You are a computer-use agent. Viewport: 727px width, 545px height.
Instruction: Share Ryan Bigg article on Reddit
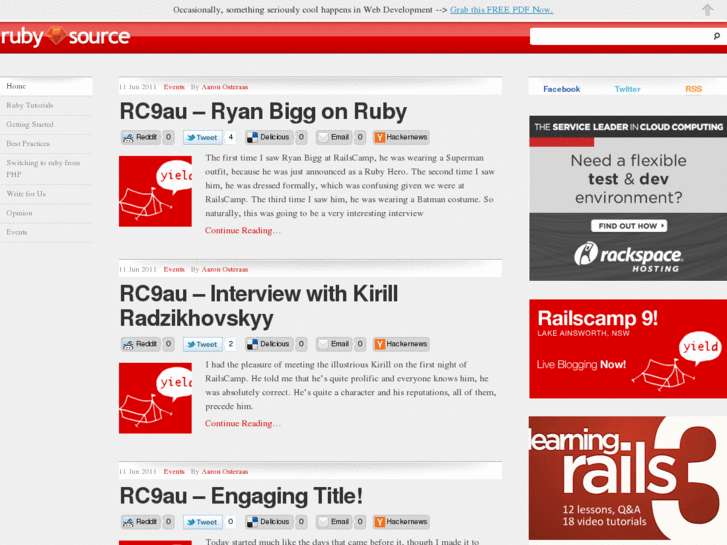140,137
